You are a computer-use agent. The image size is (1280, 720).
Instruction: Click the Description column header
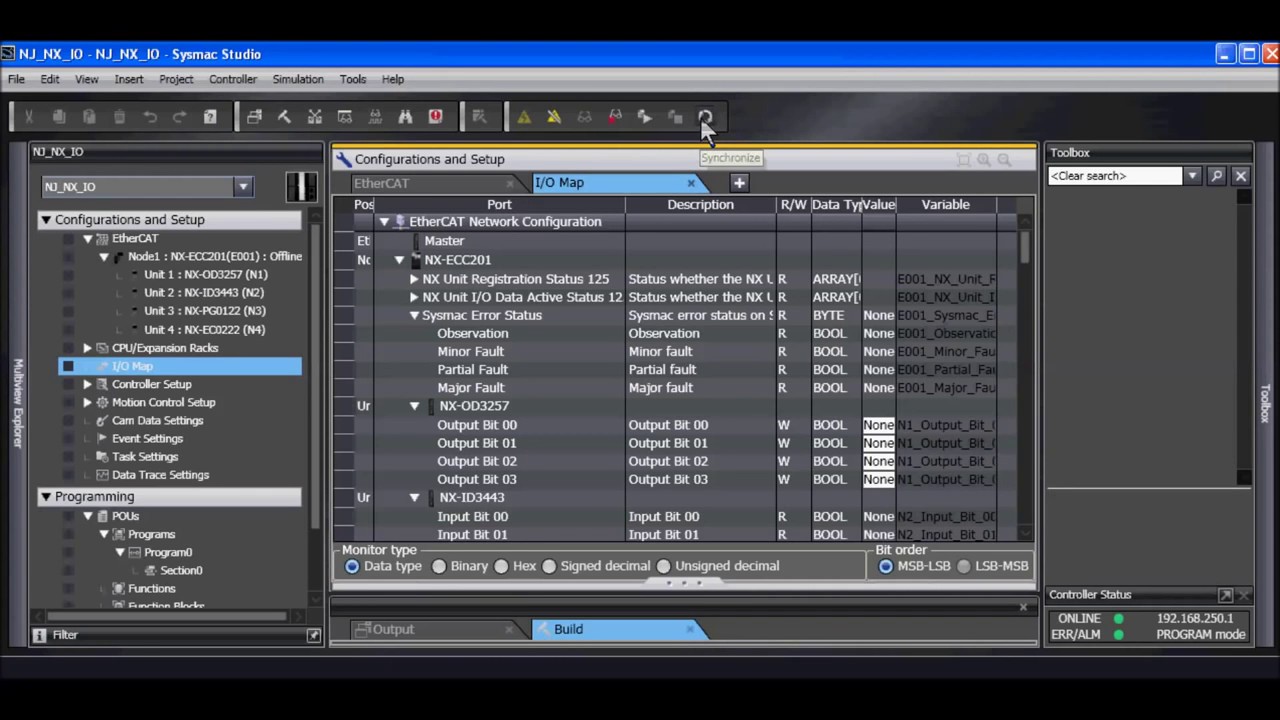[700, 205]
